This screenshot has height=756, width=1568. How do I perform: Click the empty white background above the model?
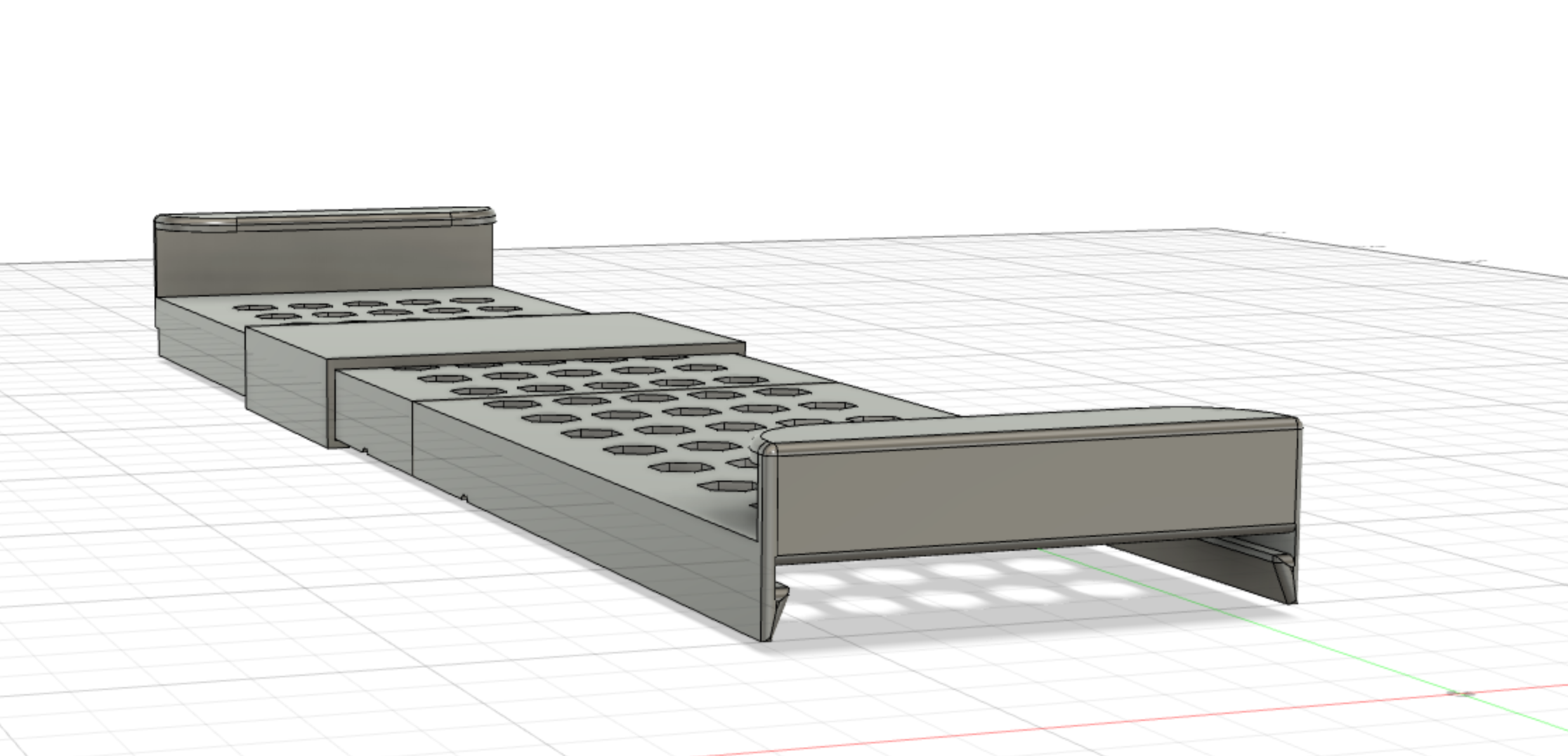click(x=773, y=105)
